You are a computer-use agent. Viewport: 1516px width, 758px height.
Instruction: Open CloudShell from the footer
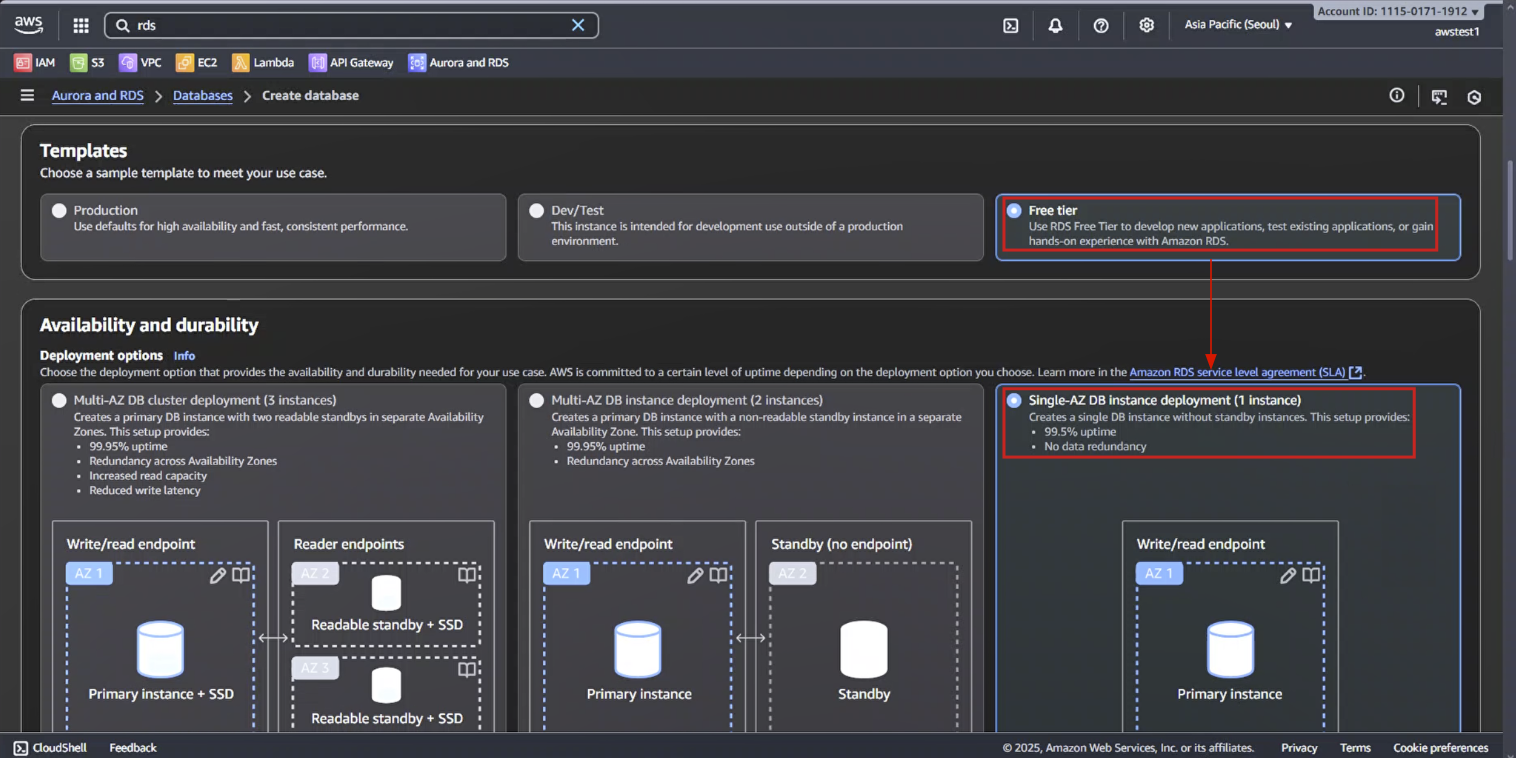pos(50,747)
